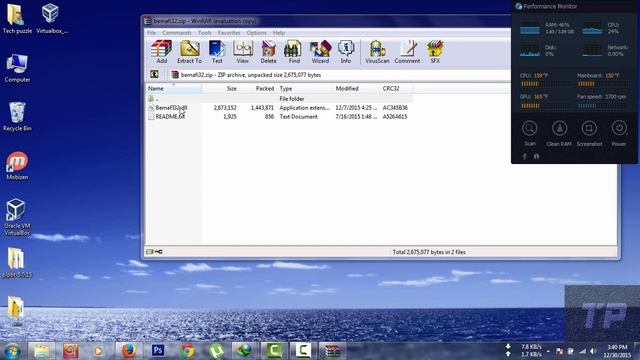
Task: Select the Recycle Bin desktop icon
Action: (x=17, y=116)
